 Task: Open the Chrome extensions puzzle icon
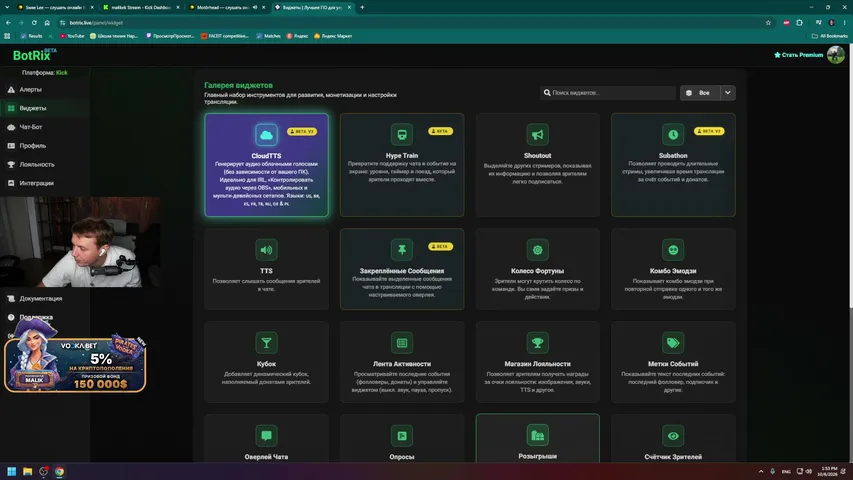[799, 23]
